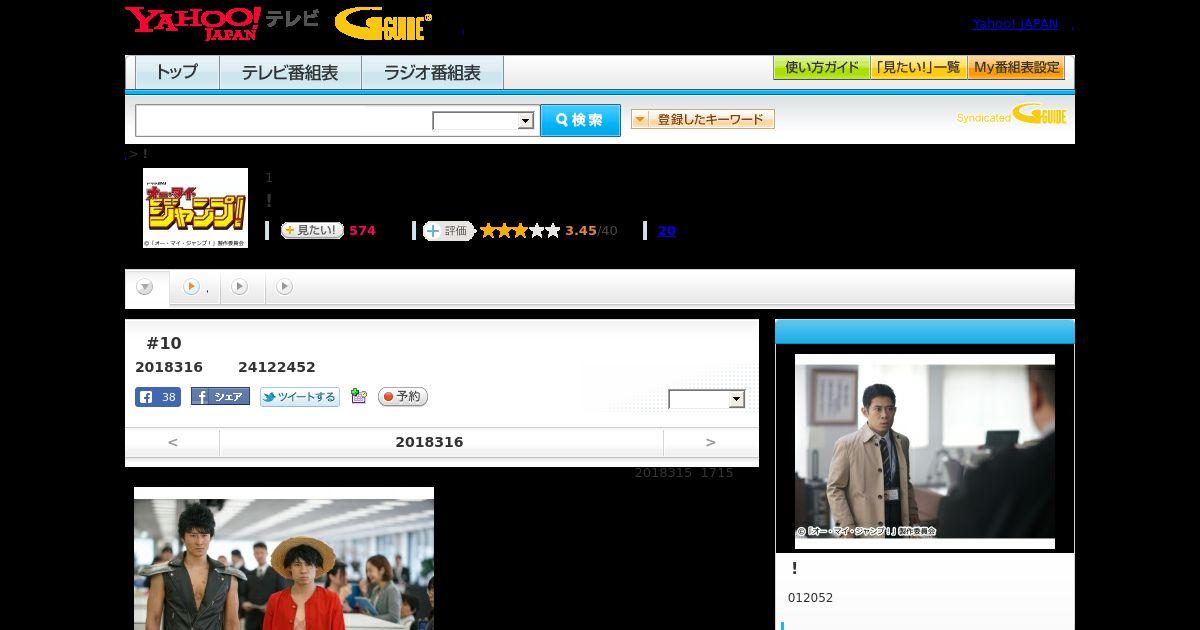
Task: Switch to the トップ tab
Action: click(177, 72)
